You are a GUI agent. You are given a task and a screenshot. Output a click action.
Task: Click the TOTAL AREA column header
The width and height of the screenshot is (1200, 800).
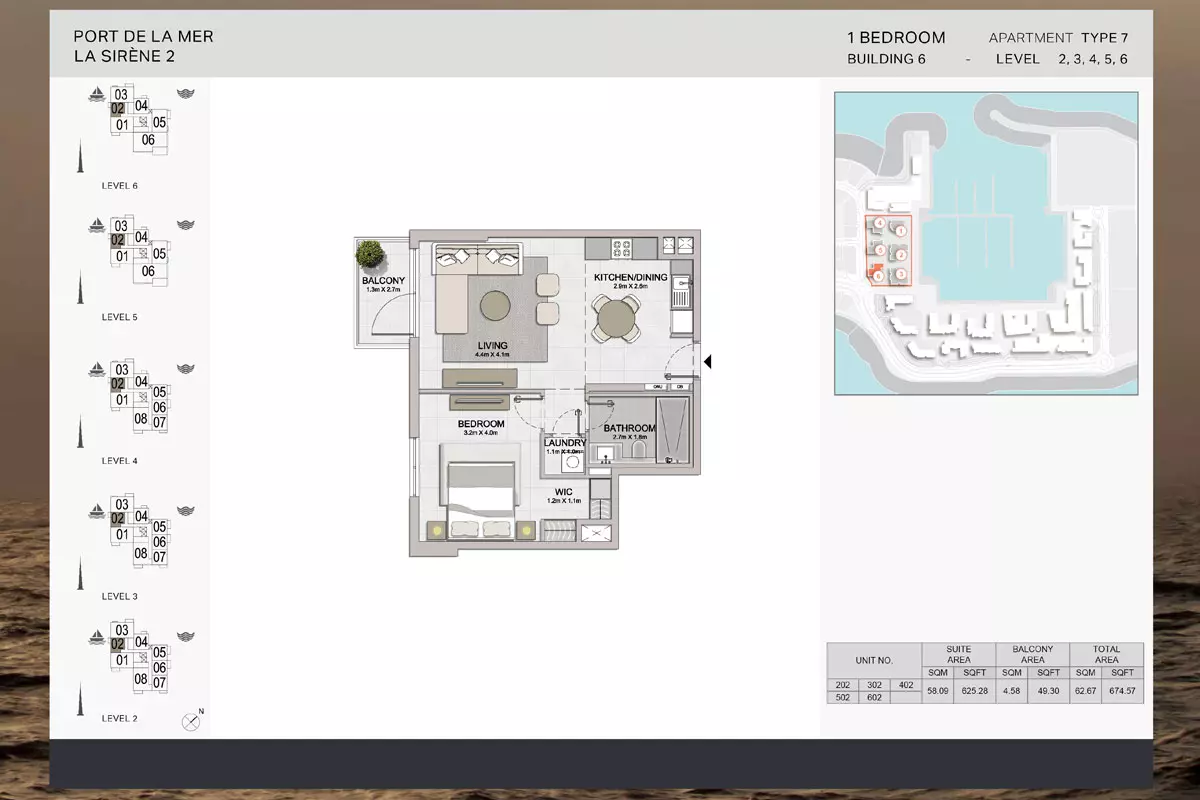click(1106, 654)
